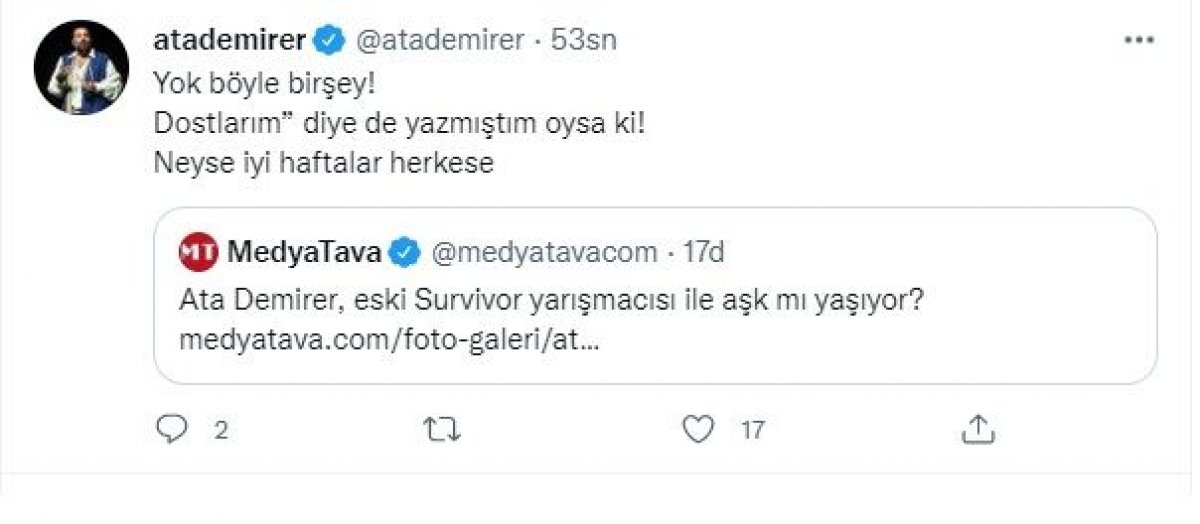Open the medyatava.com foto-galeri link
The image size is (1200, 524).
(389, 341)
